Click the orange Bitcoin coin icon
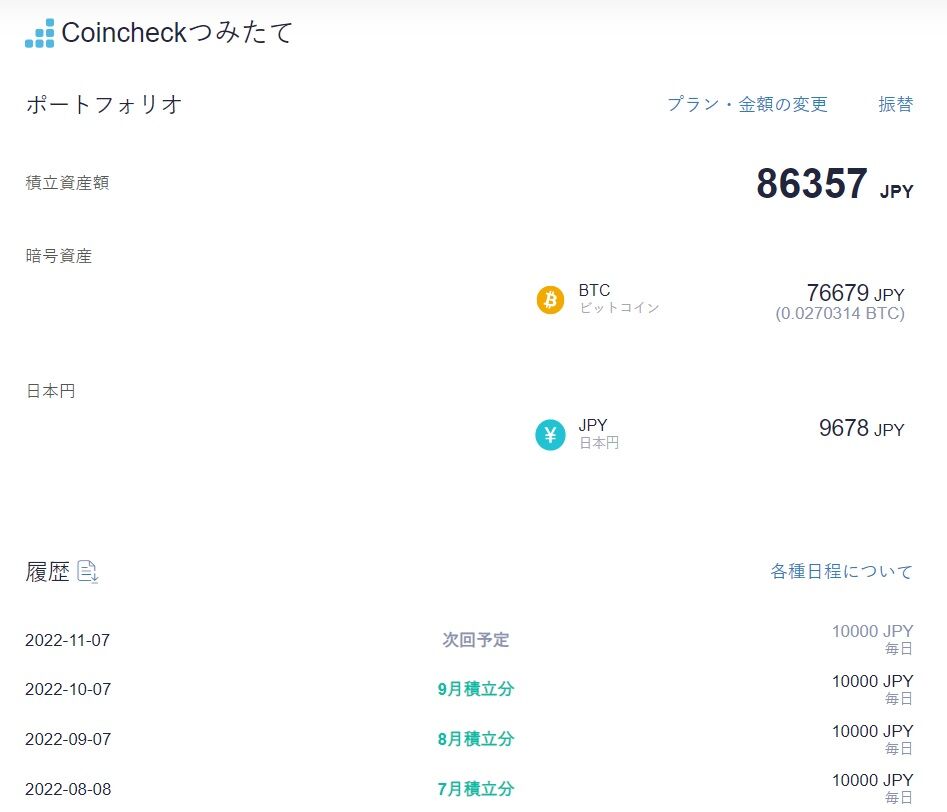Viewport: 947px width, 812px height. pos(550,300)
